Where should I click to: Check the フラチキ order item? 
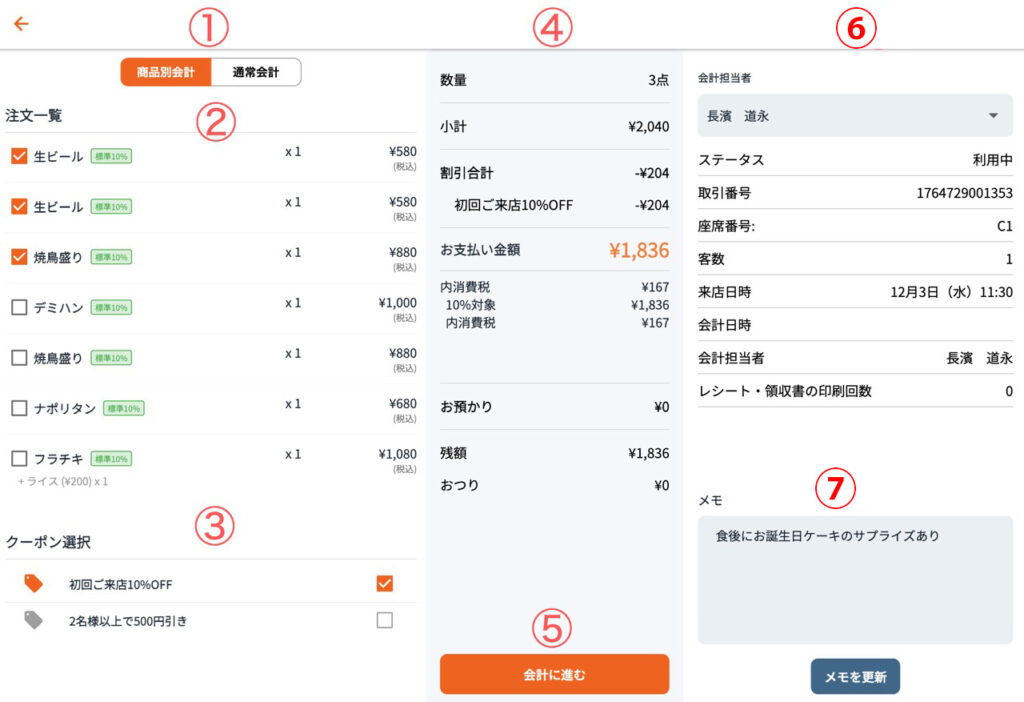point(19,458)
